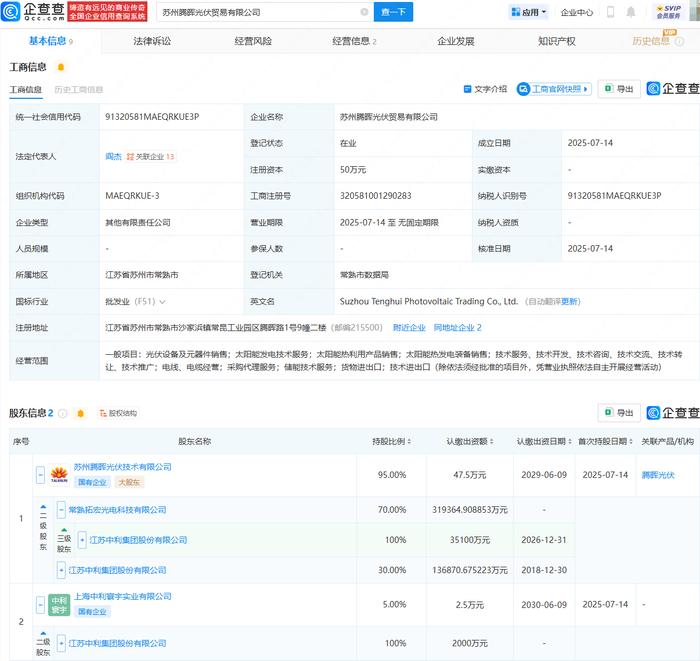Click the 苏州腾晖光伏技术 company logo
Screen dimensions: 700x661
click(59, 474)
